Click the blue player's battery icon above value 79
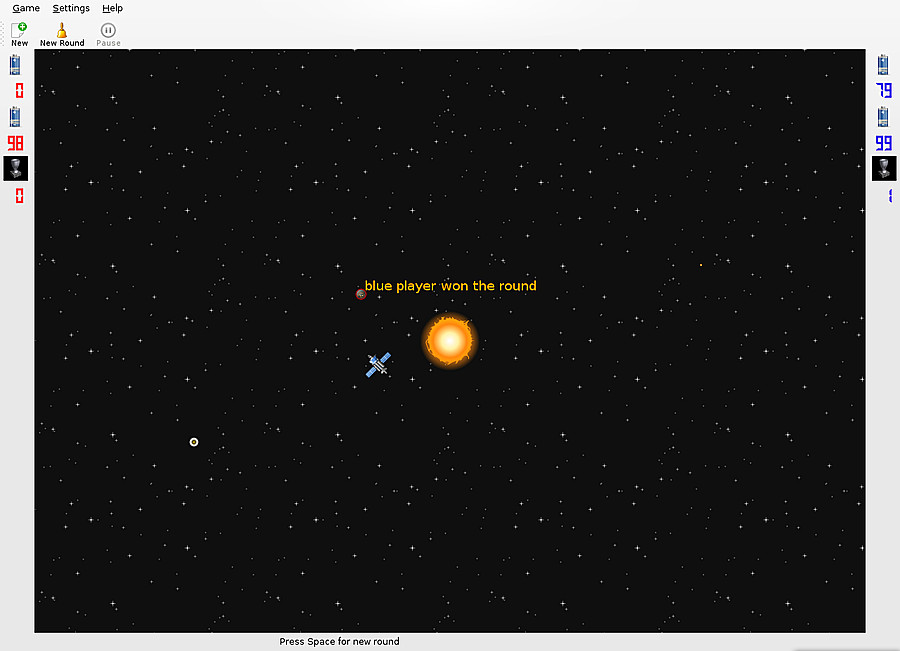Viewport: 900px width, 651px height. click(x=883, y=64)
